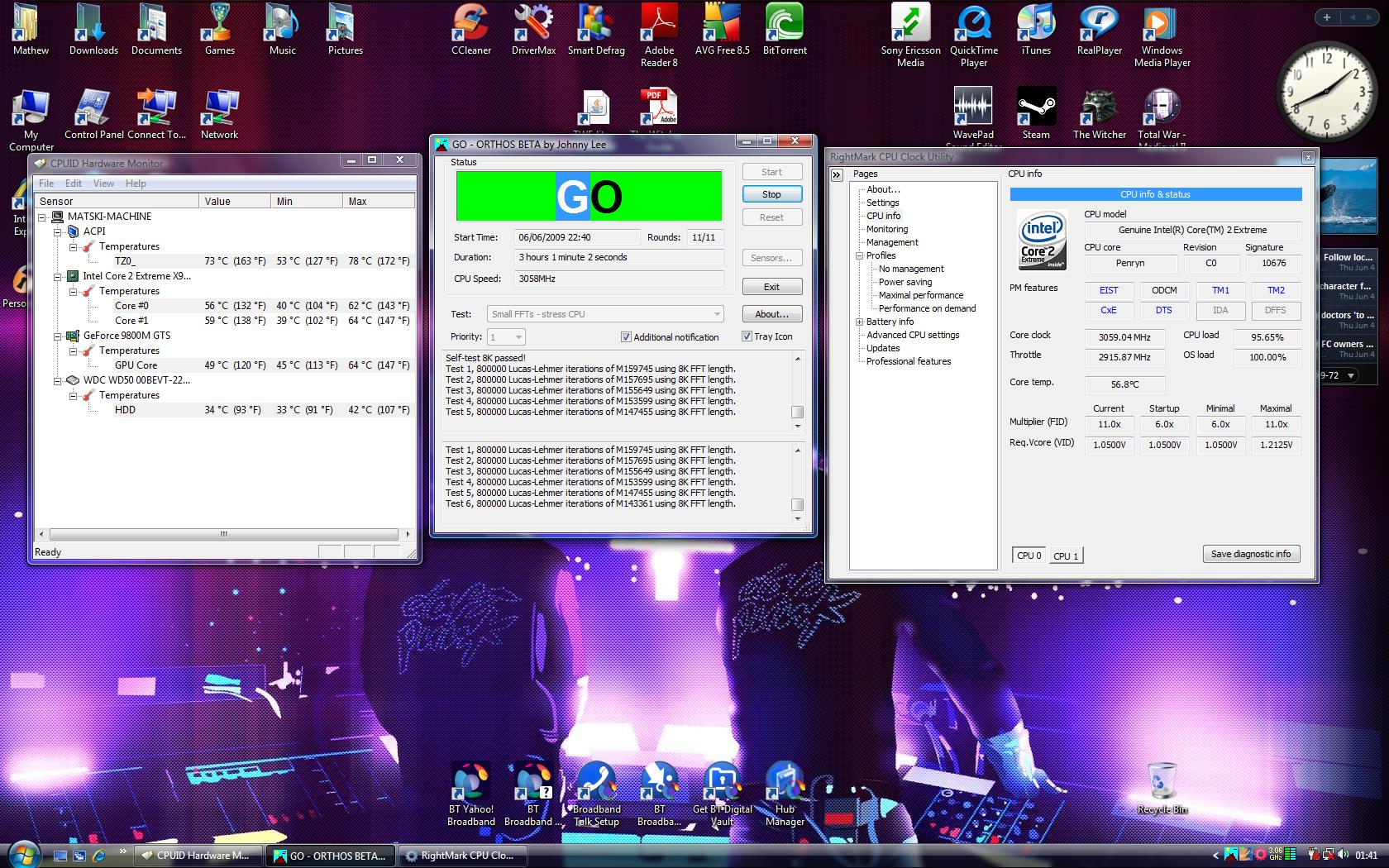Screen dimensions: 1389x868
Task: Launch Smart Defrag from the desktop
Action: (596, 29)
